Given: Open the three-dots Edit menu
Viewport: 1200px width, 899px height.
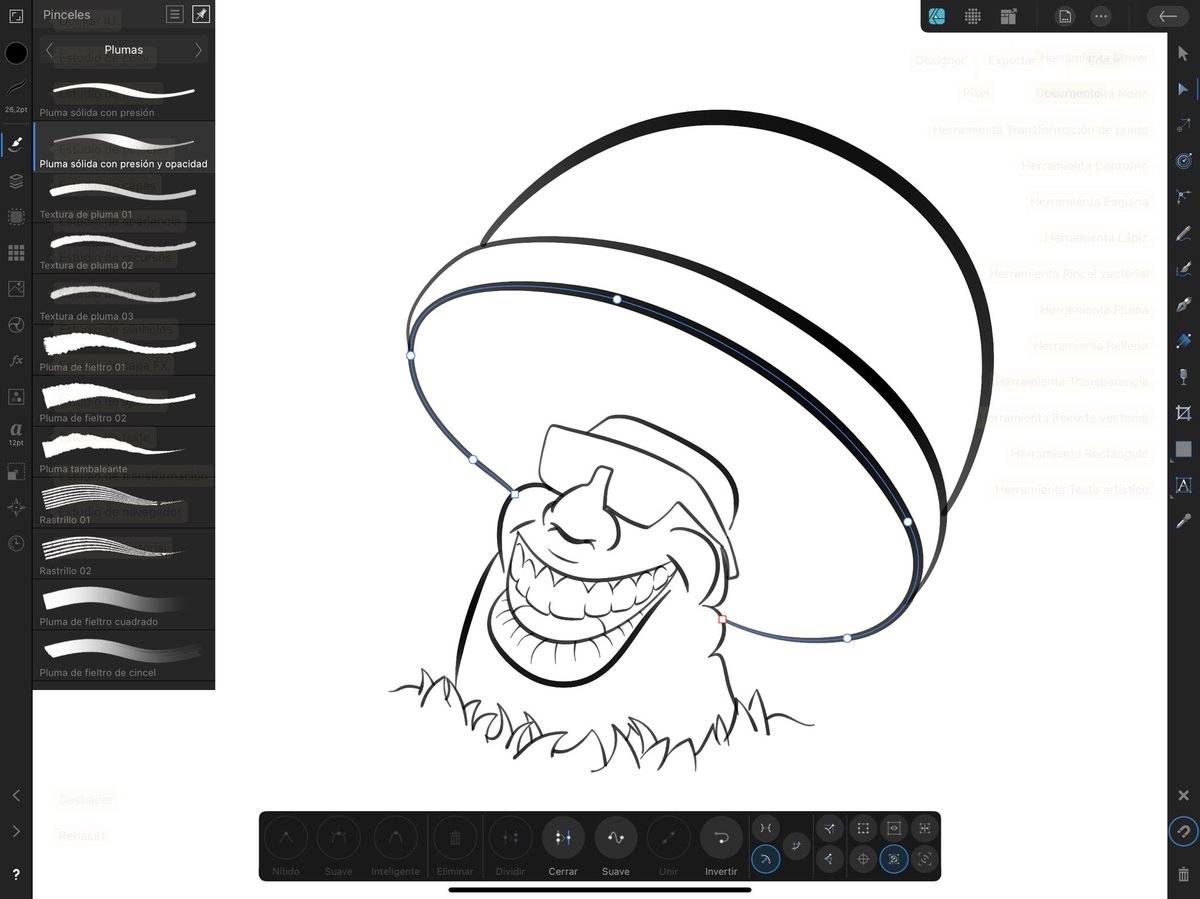Looking at the screenshot, I should (x=1101, y=16).
